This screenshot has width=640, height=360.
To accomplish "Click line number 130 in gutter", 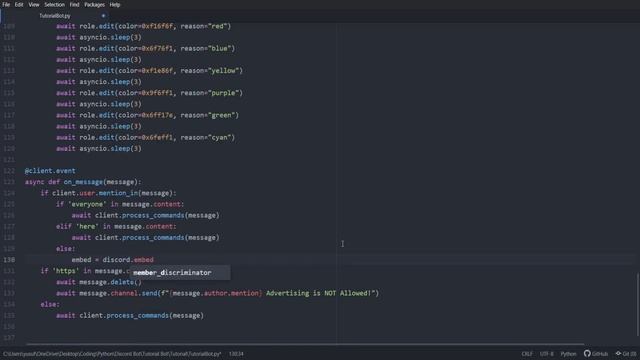I will coord(9,260).
